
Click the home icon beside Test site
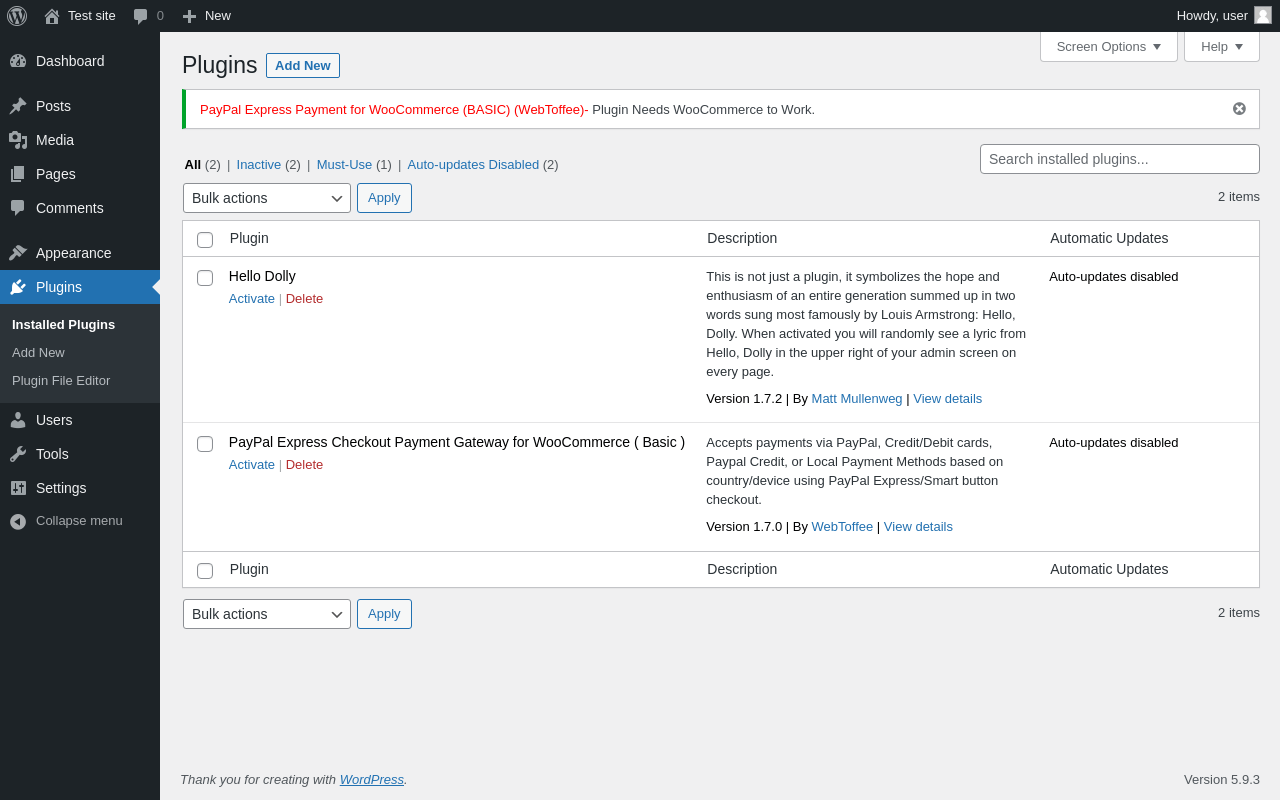click(x=52, y=16)
